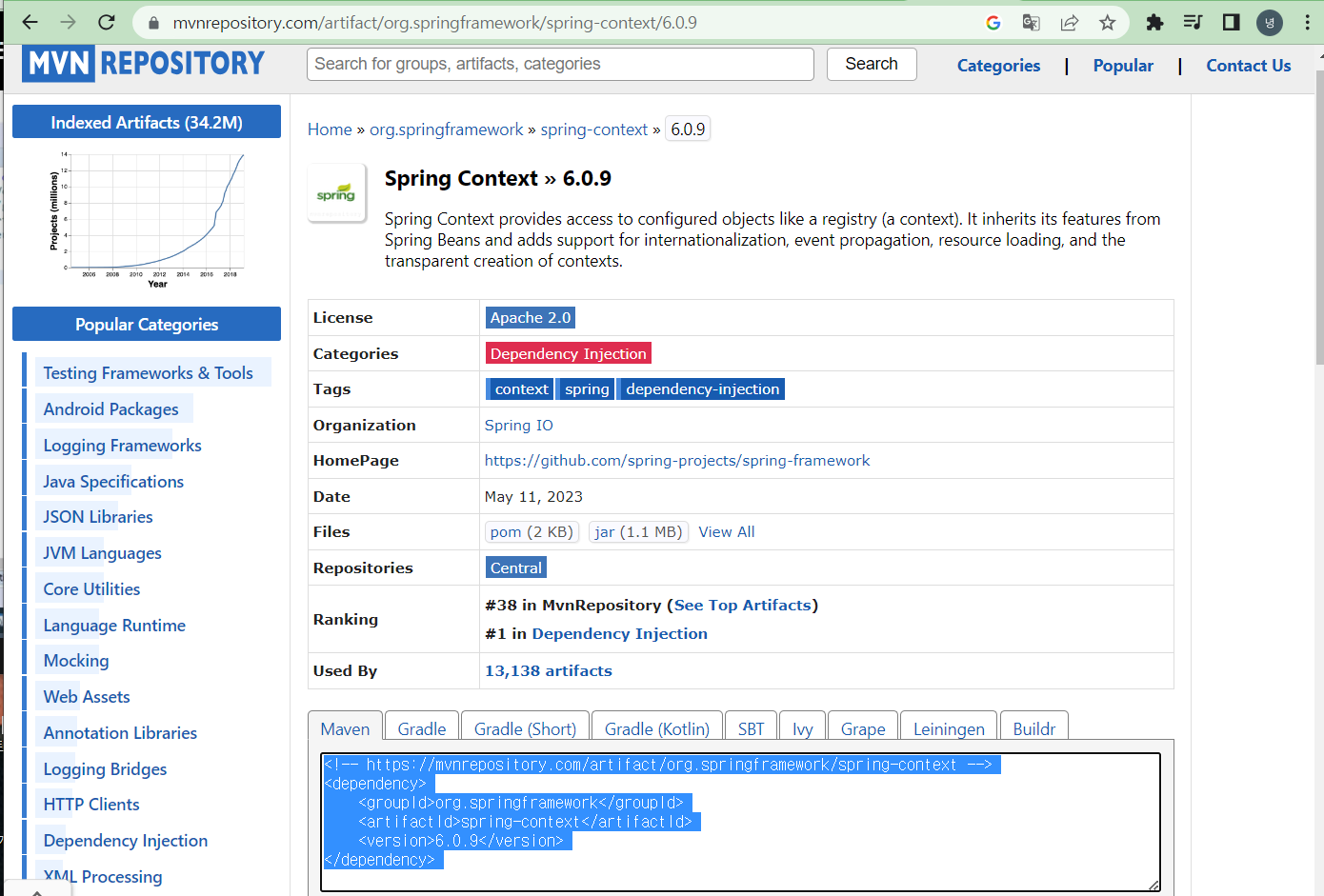Click the address bar URL
This screenshot has height=896, width=1324.
point(435,22)
